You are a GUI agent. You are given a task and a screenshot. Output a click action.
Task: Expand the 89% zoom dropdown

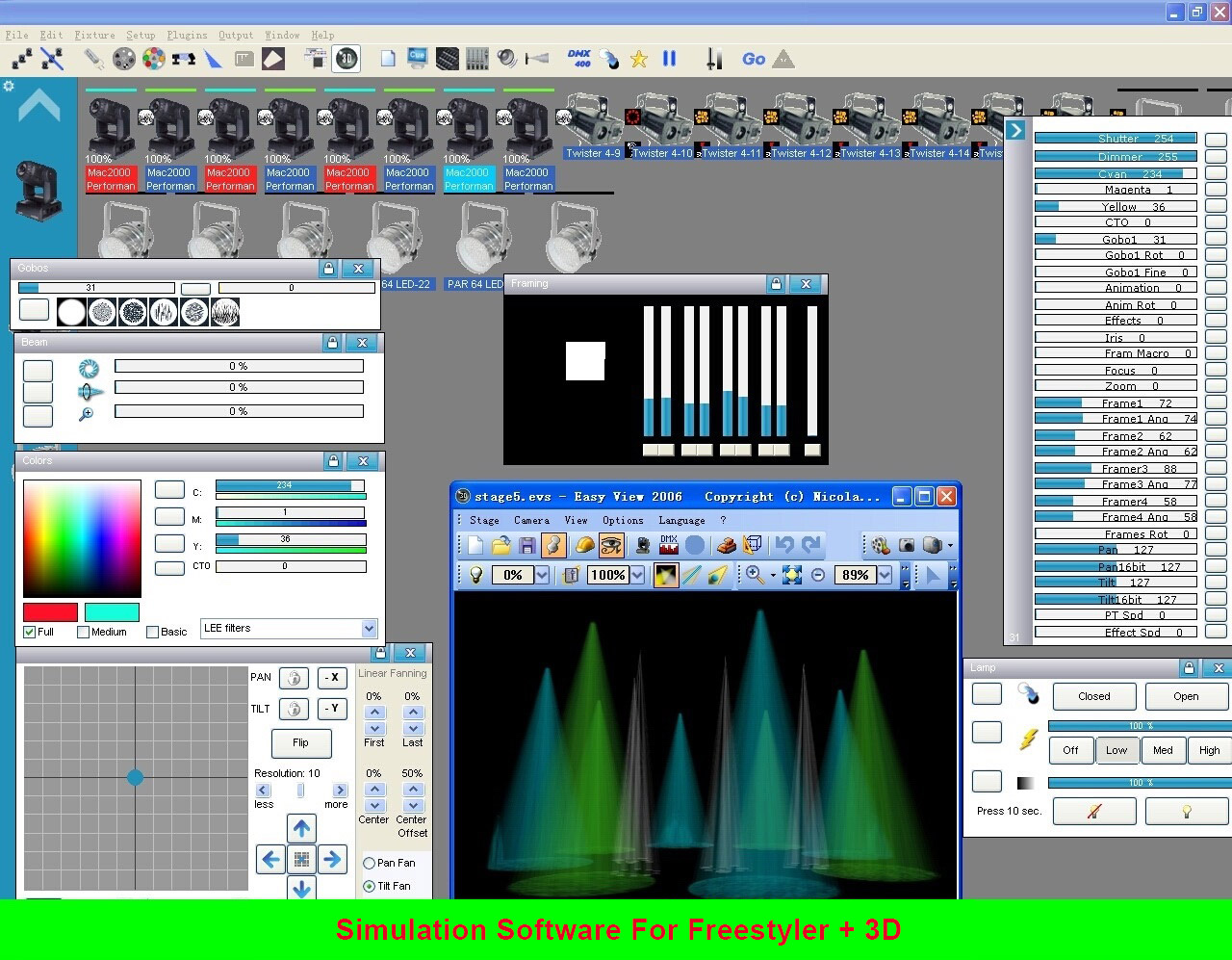point(885,576)
